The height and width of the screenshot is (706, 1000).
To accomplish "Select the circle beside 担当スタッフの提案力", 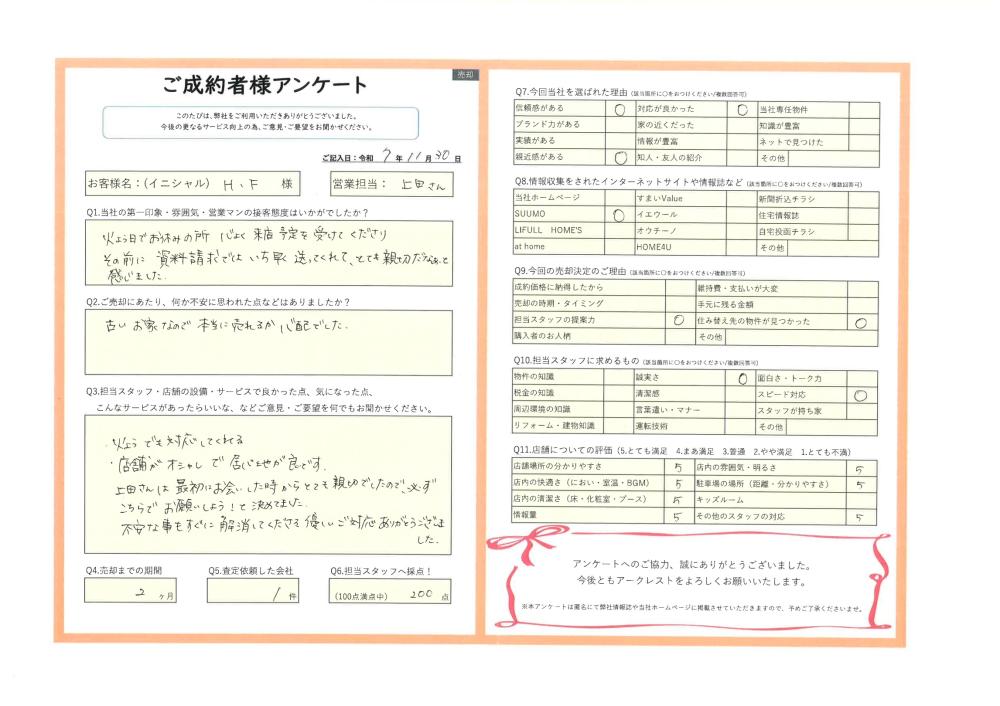I will click(x=679, y=320).
